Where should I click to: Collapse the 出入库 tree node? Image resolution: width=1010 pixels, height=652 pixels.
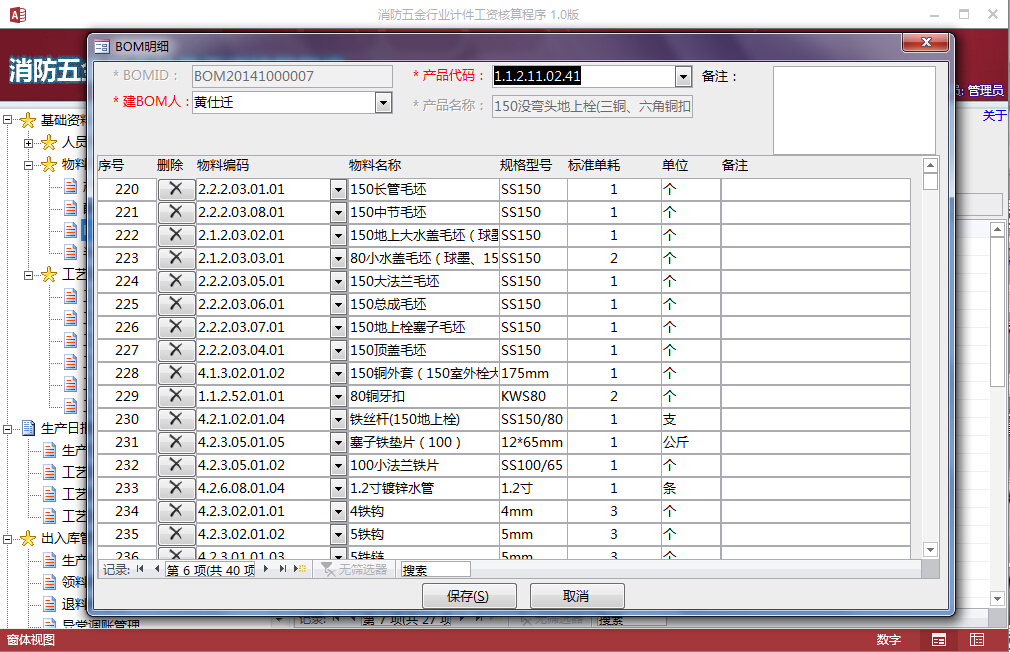coord(8,539)
